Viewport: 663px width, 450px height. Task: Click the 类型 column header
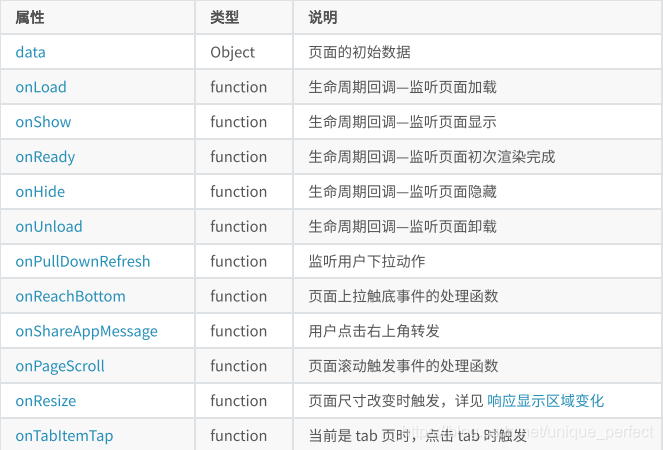224,17
